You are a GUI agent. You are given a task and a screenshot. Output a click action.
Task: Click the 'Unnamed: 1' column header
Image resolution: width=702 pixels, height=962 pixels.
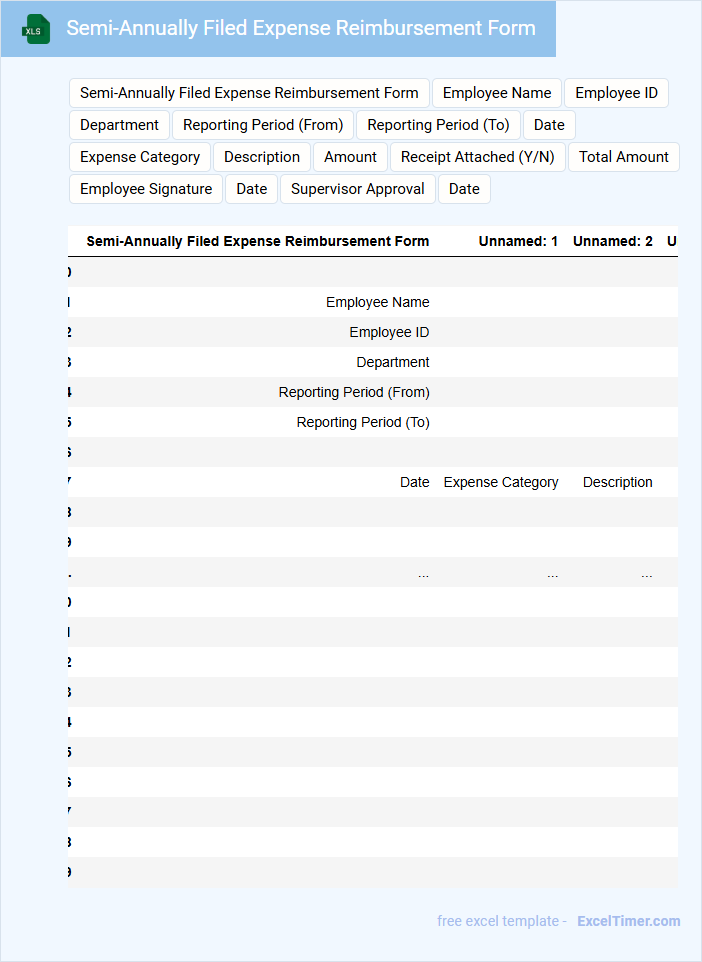tap(518, 241)
